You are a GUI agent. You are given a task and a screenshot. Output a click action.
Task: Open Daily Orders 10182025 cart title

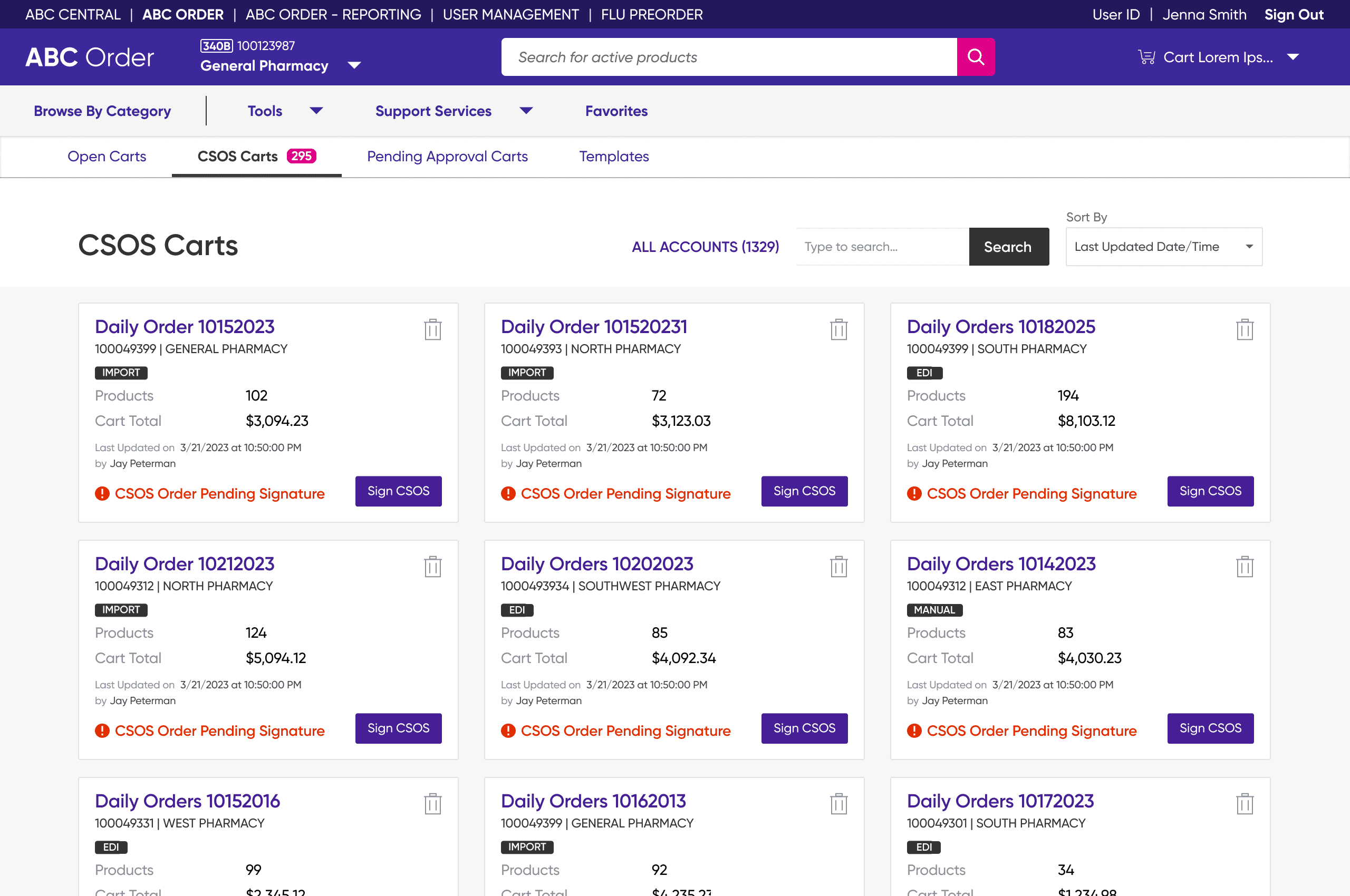(x=1001, y=327)
